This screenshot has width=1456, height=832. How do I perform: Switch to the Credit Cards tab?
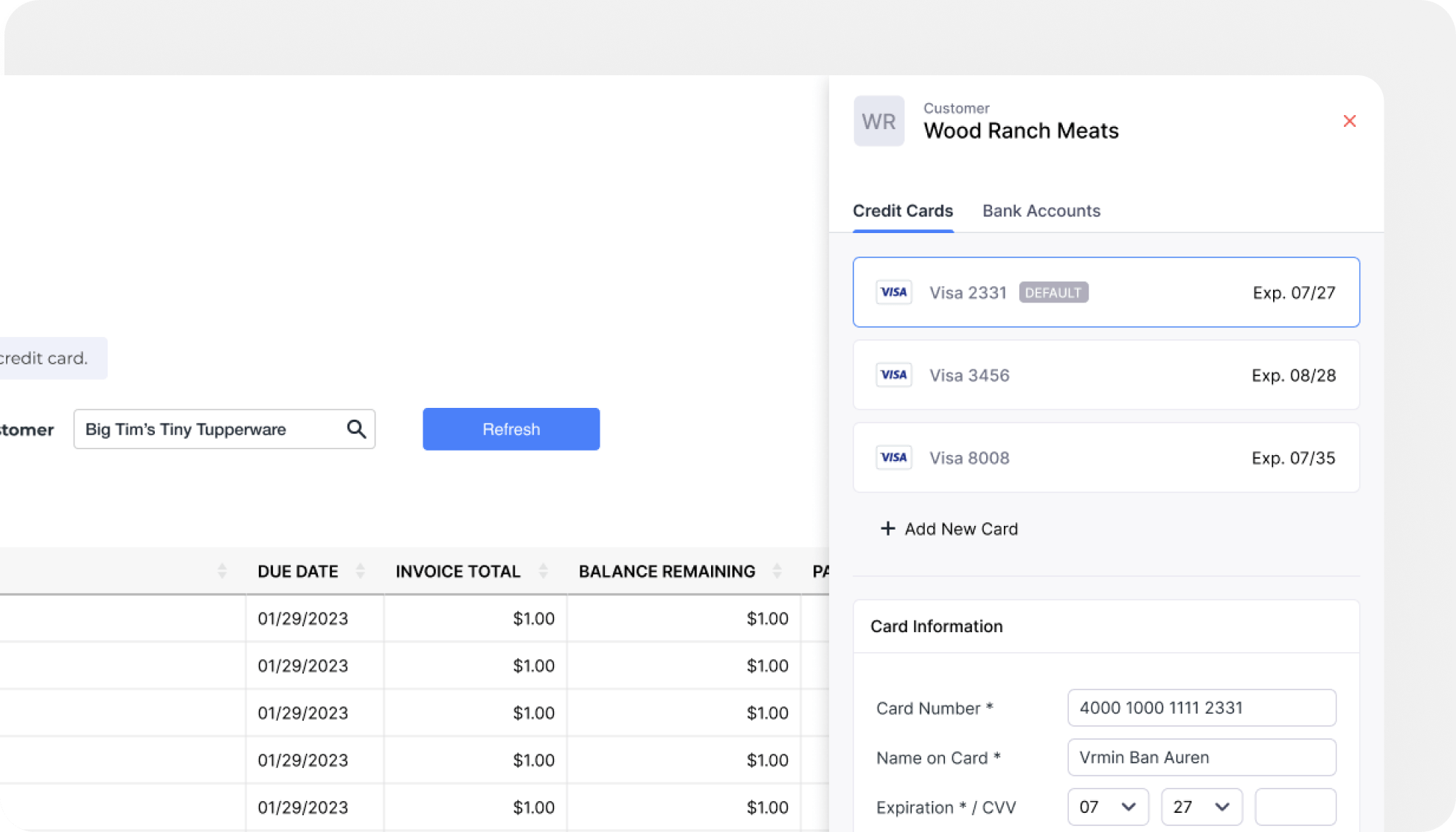tap(903, 211)
